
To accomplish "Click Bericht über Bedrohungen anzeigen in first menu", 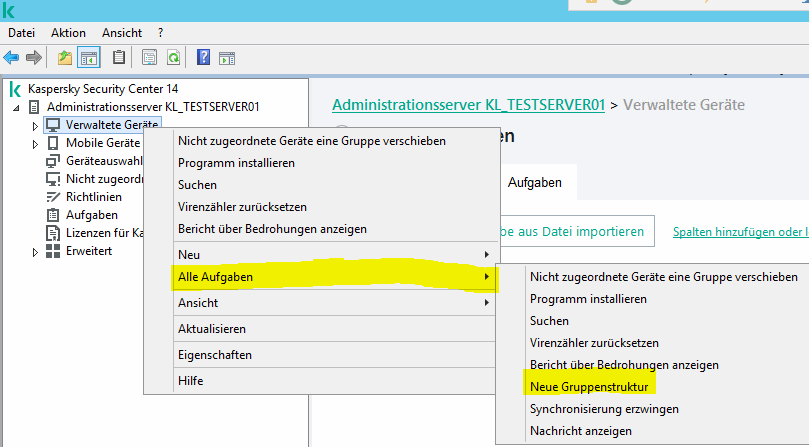I will [x=272, y=229].
